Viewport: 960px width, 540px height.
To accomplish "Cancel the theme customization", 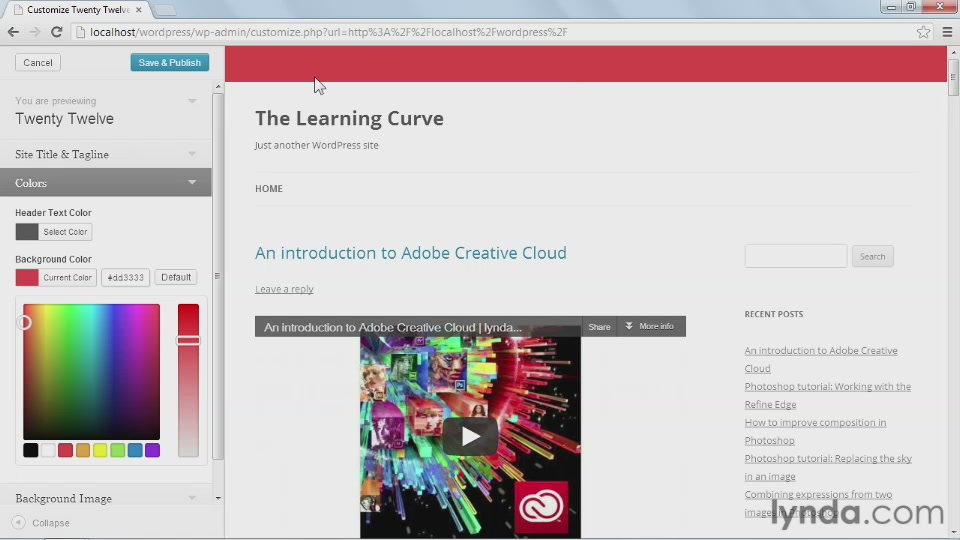I will [x=38, y=62].
